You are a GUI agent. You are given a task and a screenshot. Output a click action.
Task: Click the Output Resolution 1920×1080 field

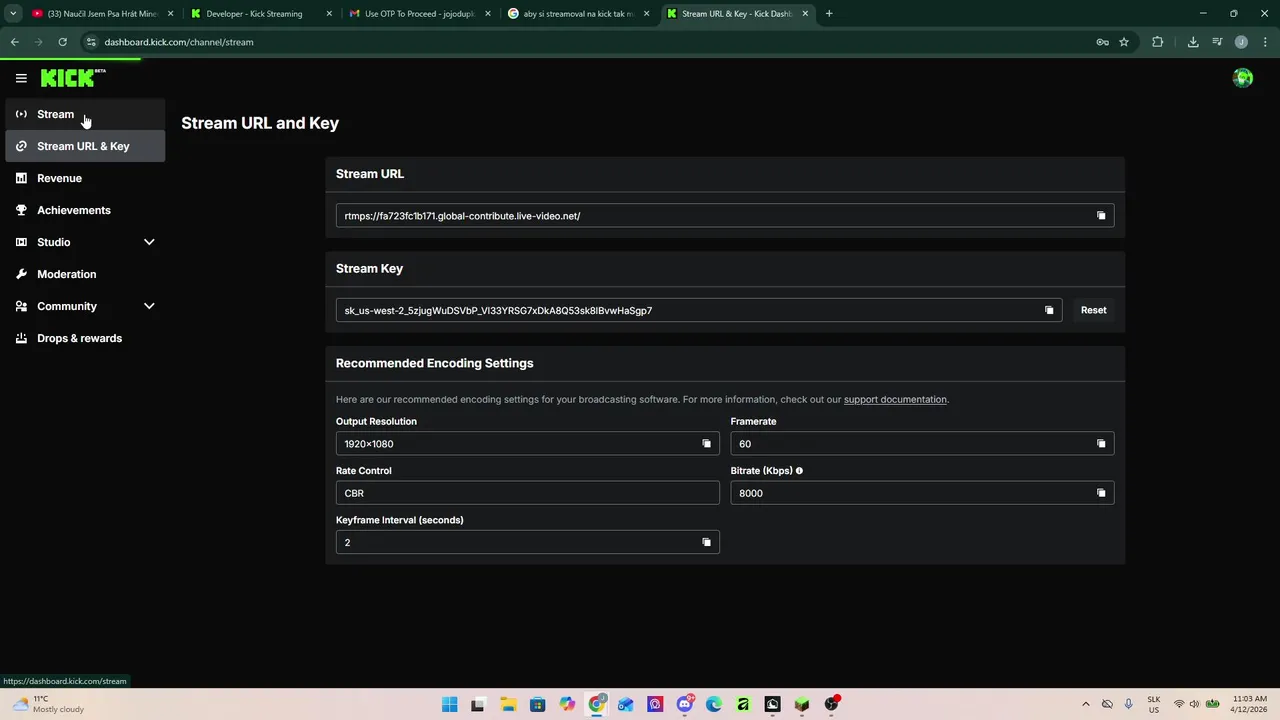pos(528,444)
